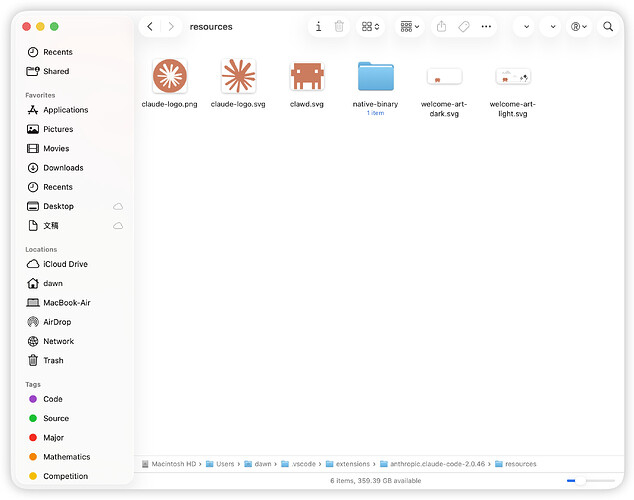Select the claude-logo.png file thumbnail
The image size is (634, 500).
(x=169, y=76)
